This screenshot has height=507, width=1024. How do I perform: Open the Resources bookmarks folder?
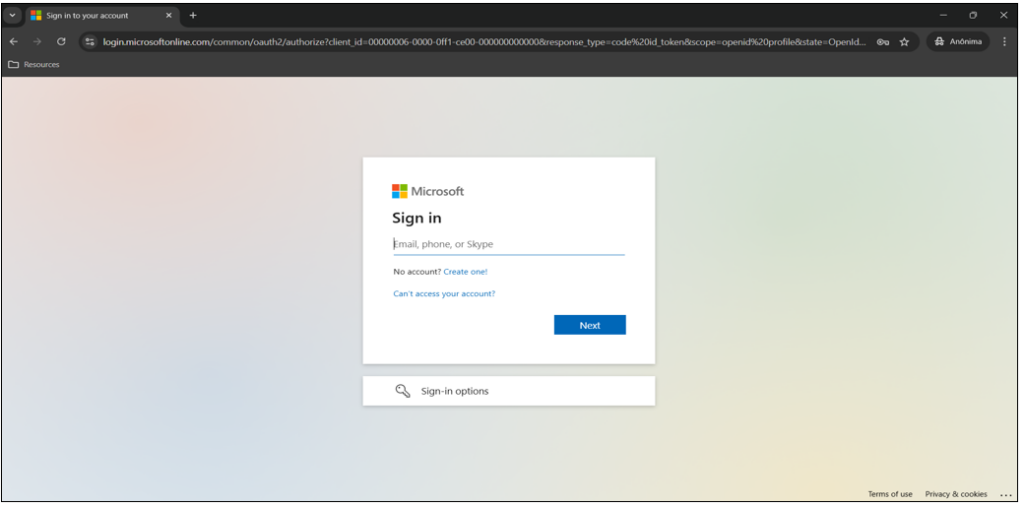(34, 65)
